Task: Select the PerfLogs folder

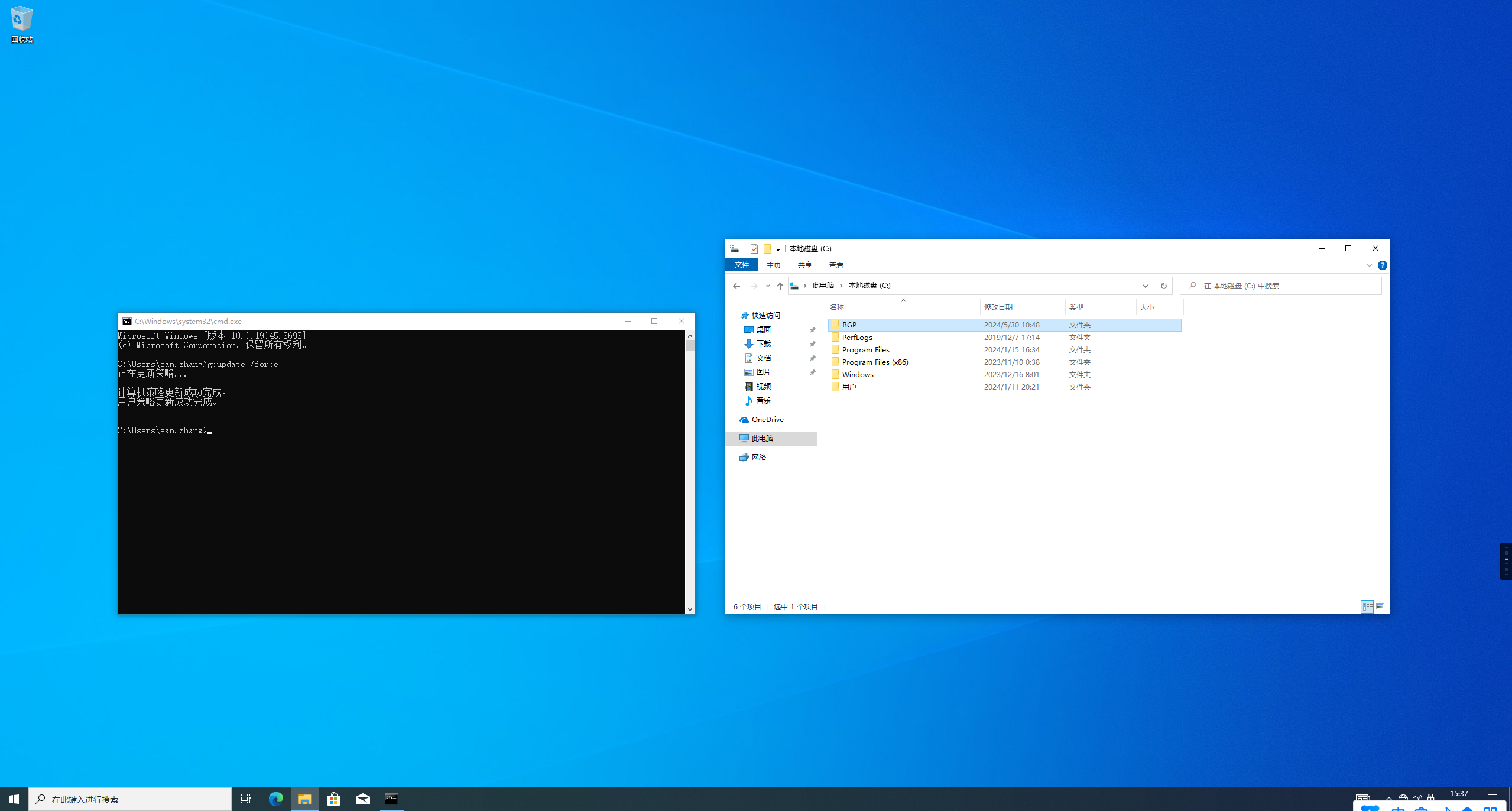Action: 1005,338
